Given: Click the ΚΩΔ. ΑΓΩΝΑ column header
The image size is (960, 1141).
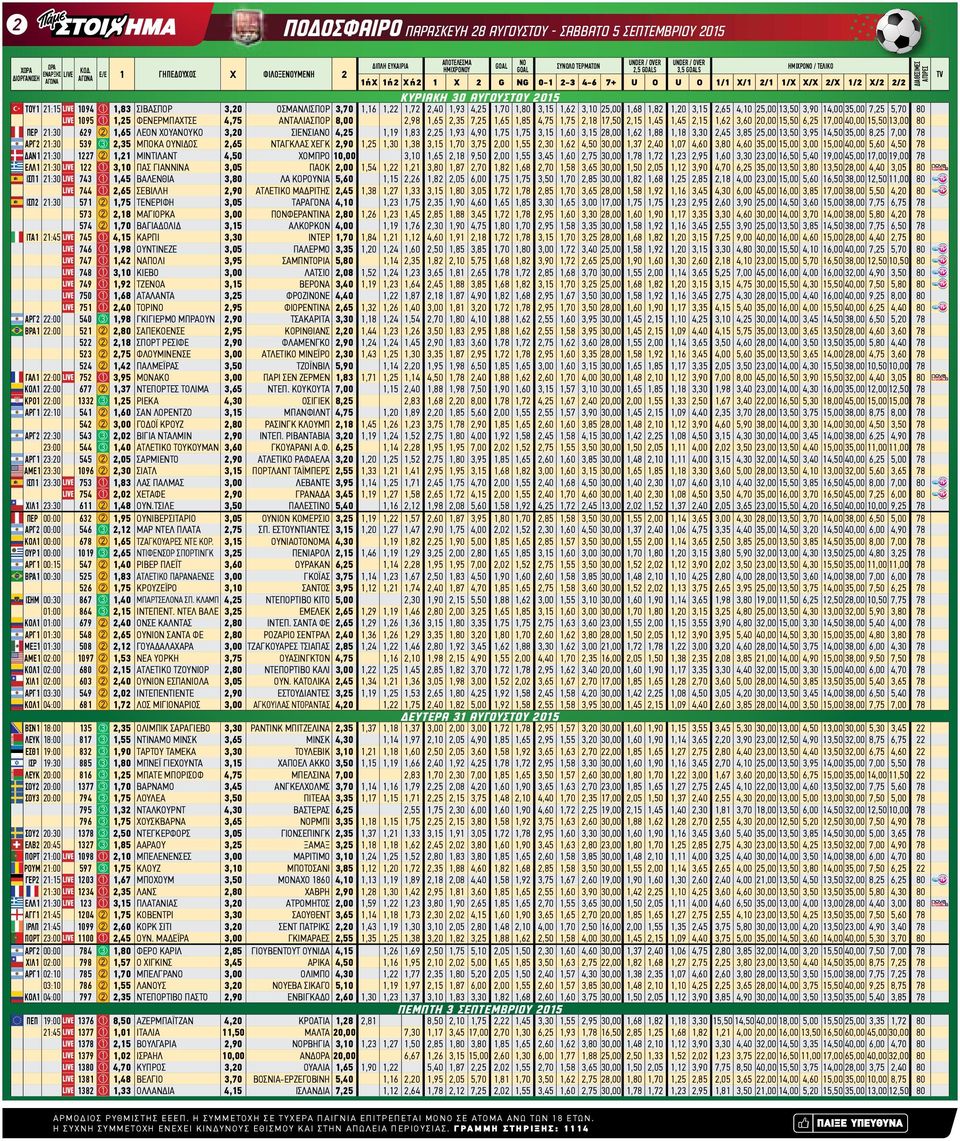Looking at the screenshot, I should [85, 74].
